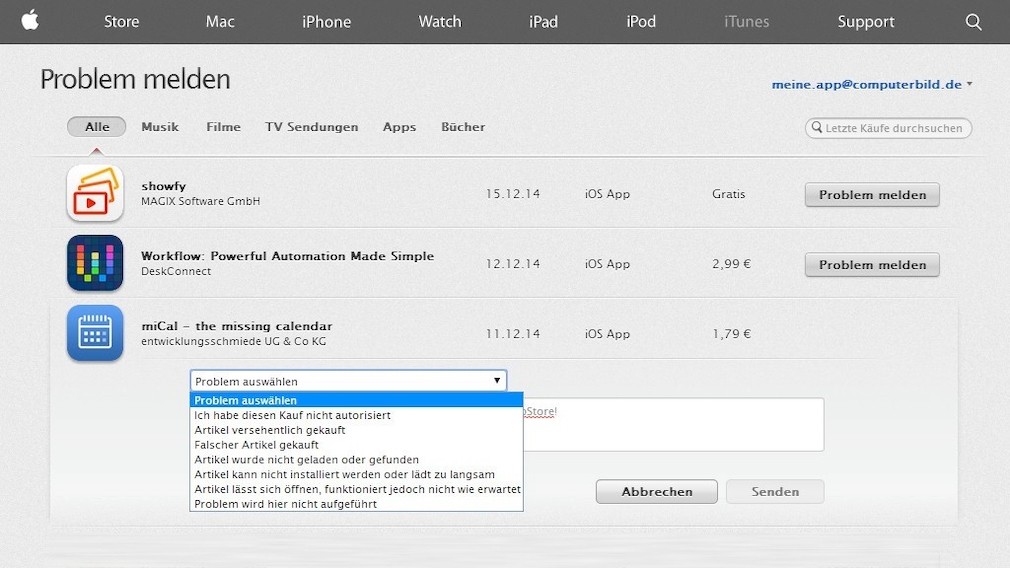The height and width of the screenshot is (568, 1010).
Task: Switch to the TV Sendungen tab
Action: tap(312, 127)
